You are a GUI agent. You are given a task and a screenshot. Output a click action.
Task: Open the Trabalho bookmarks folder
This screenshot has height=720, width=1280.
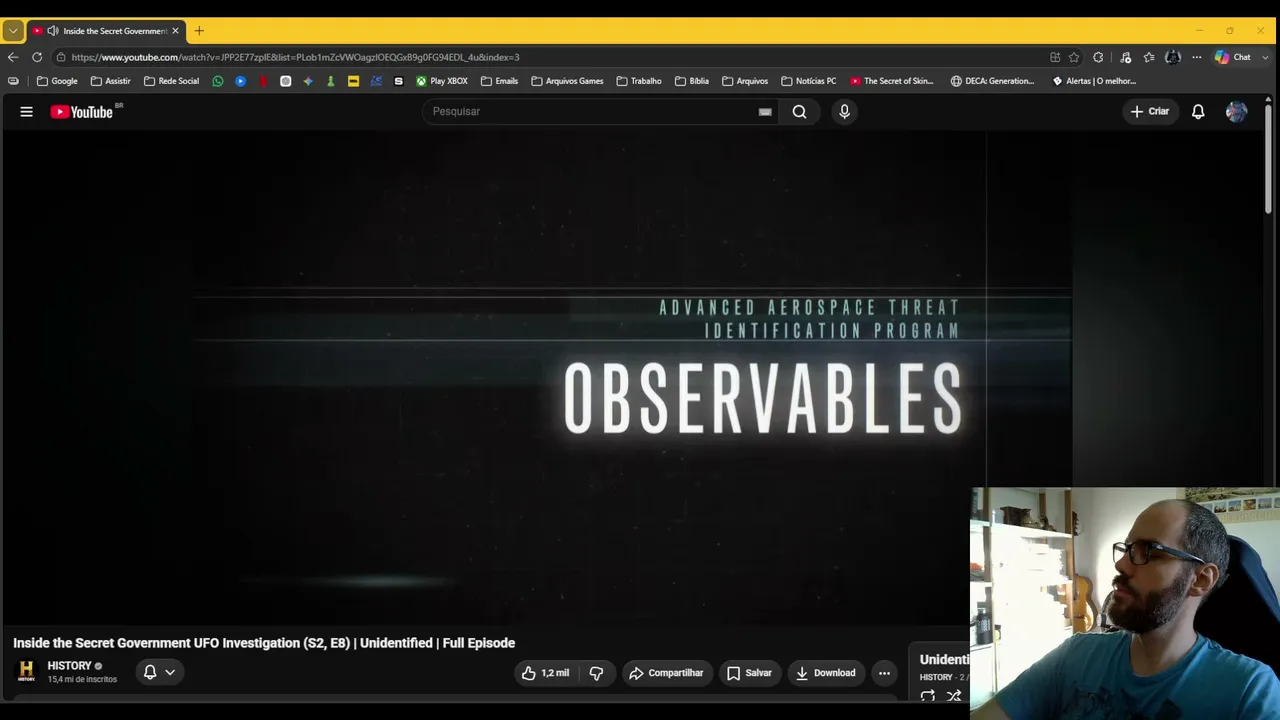pos(639,81)
